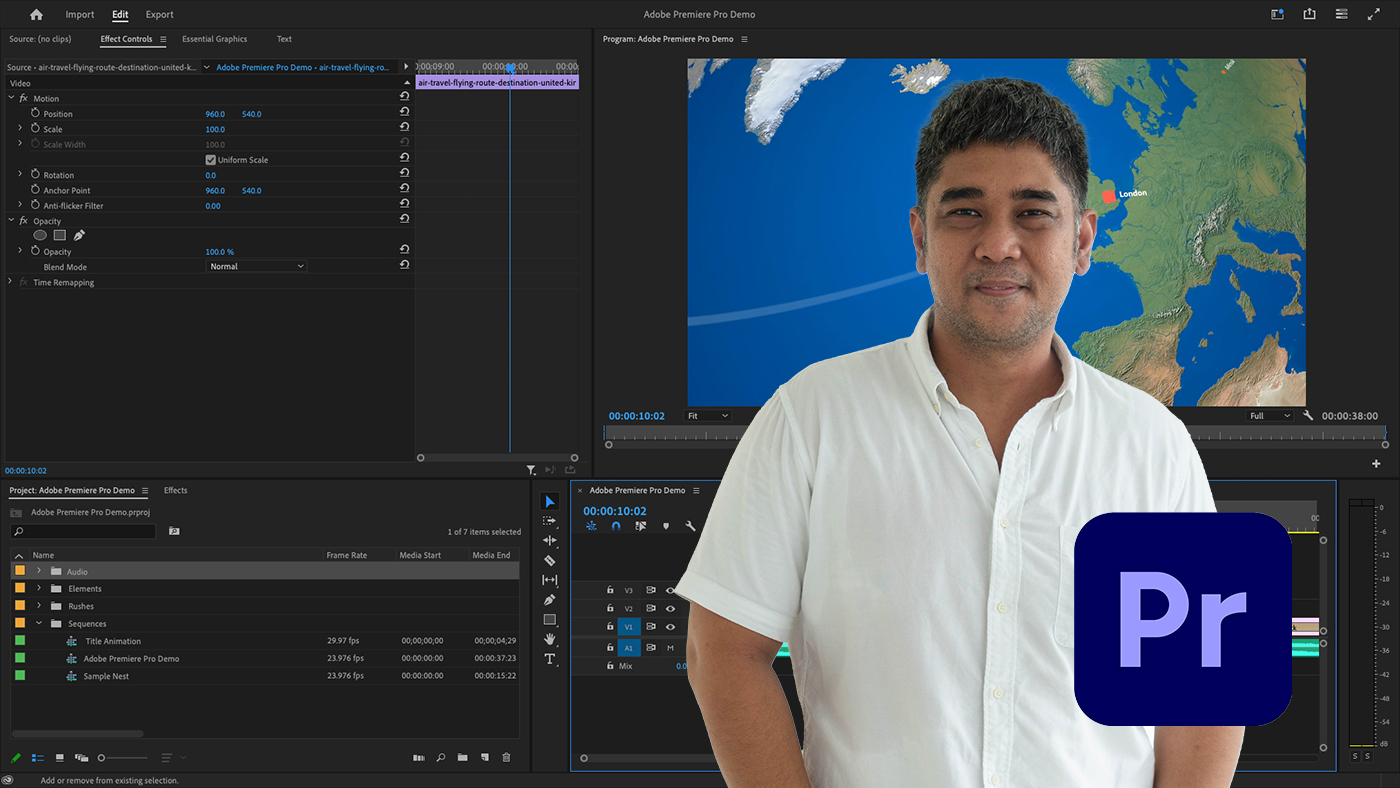Viewport: 1400px width, 788px height.
Task: Add marker in timeline header
Action: pyautogui.click(x=666, y=526)
